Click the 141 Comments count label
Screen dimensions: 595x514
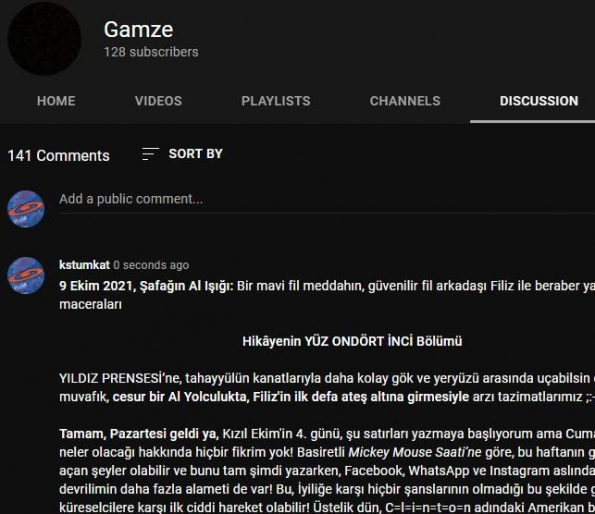(x=58, y=156)
